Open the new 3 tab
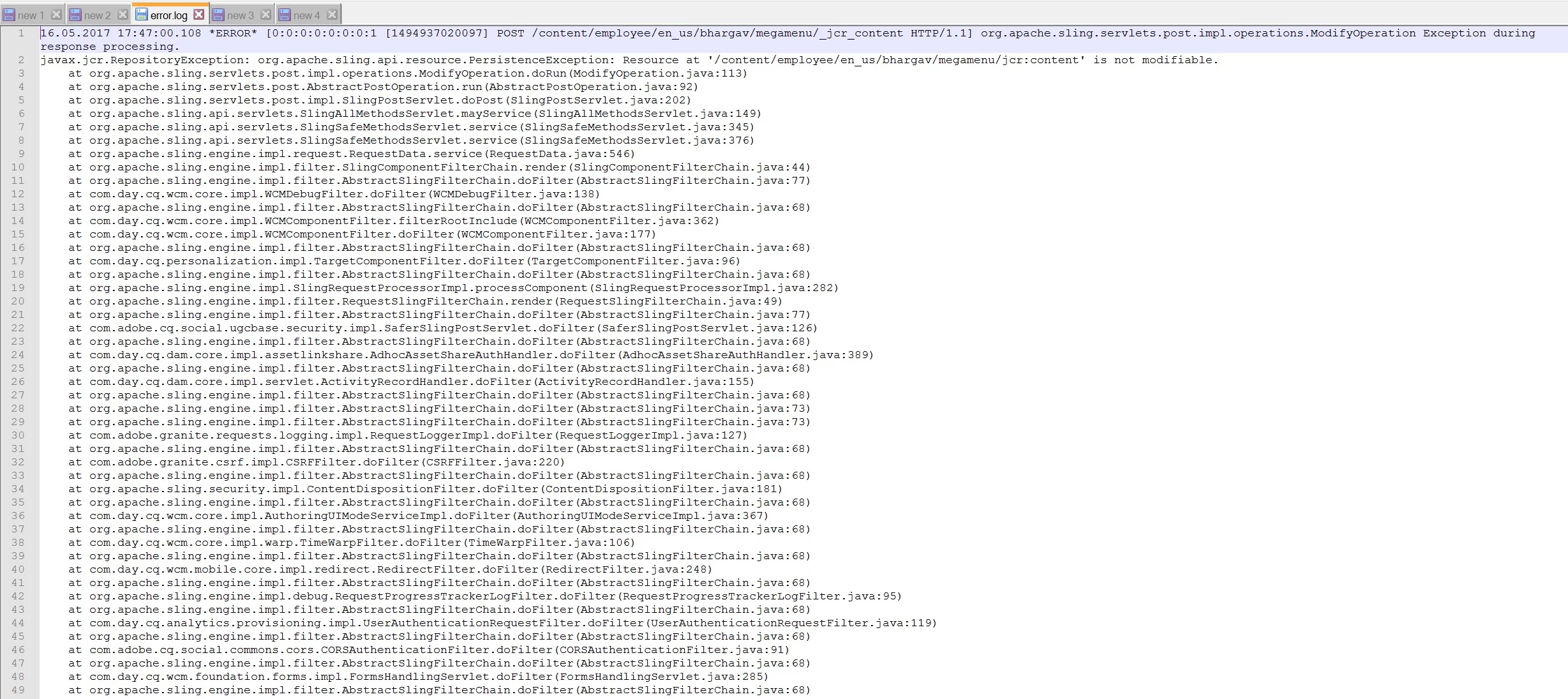1568x699 pixels. pyautogui.click(x=240, y=15)
